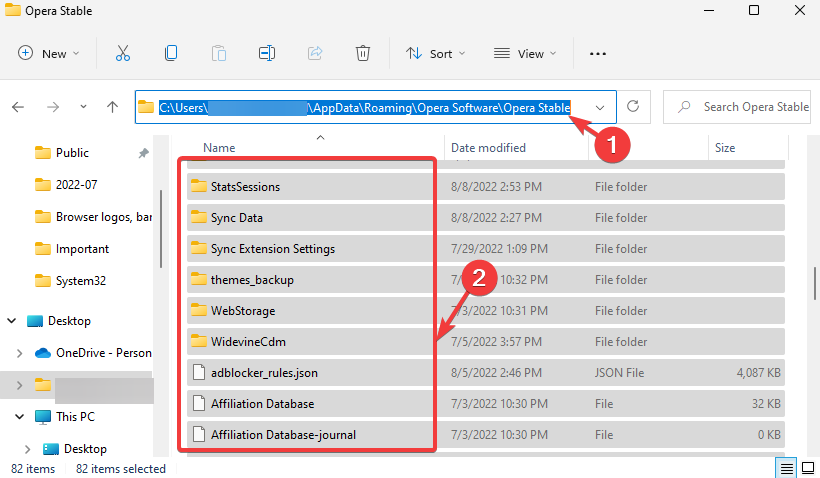The width and height of the screenshot is (820, 478).
Task: Open recent locations dropdown chevron
Action: 83,107
